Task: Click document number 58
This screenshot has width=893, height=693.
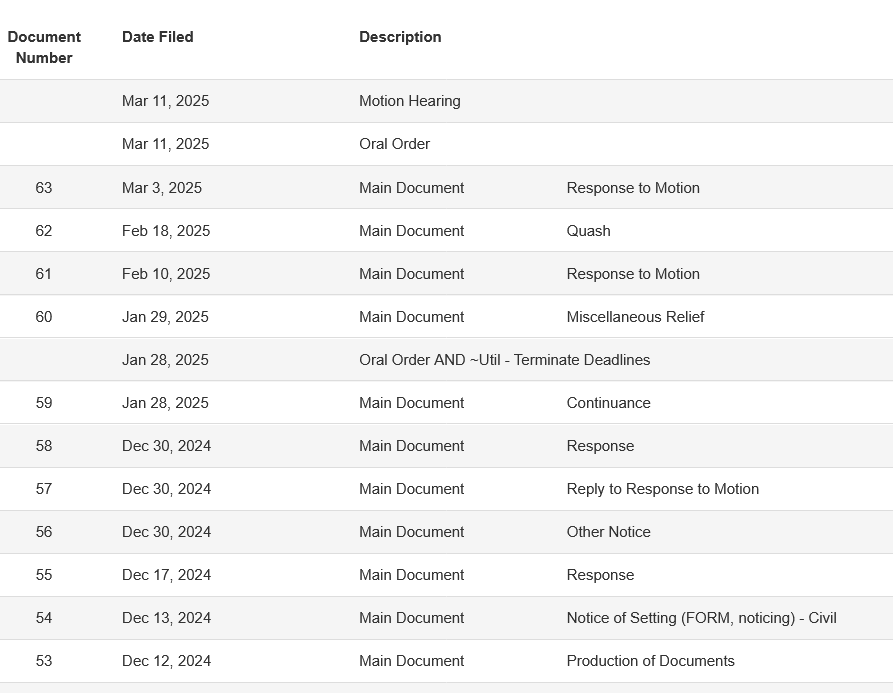Action: [x=44, y=446]
